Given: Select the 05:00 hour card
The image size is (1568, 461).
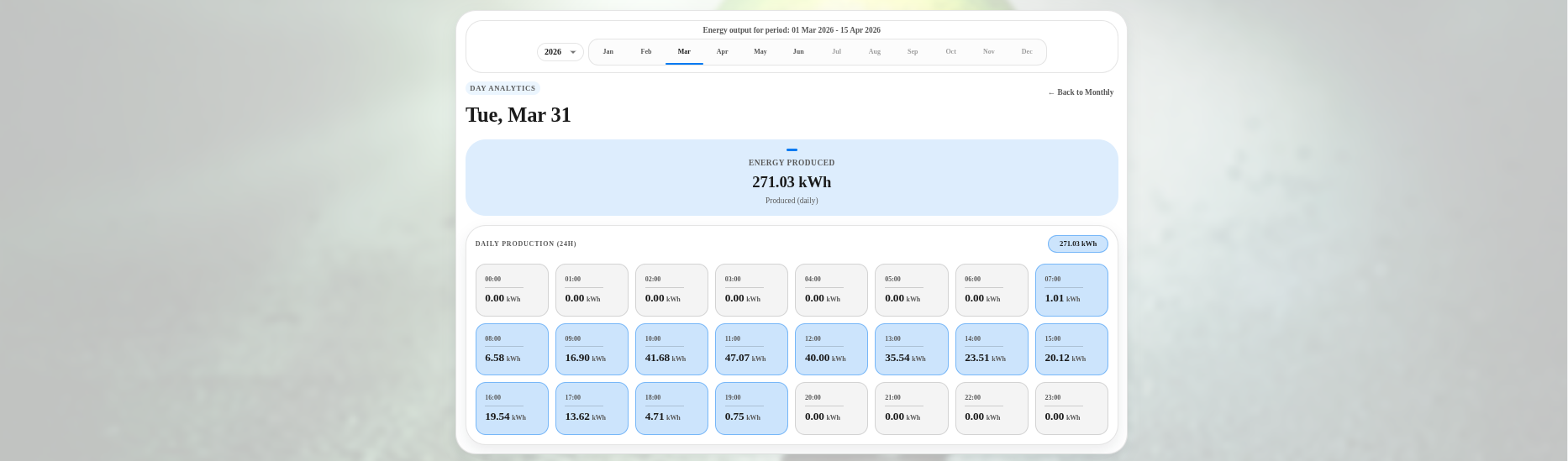Looking at the screenshot, I should 912,291.
